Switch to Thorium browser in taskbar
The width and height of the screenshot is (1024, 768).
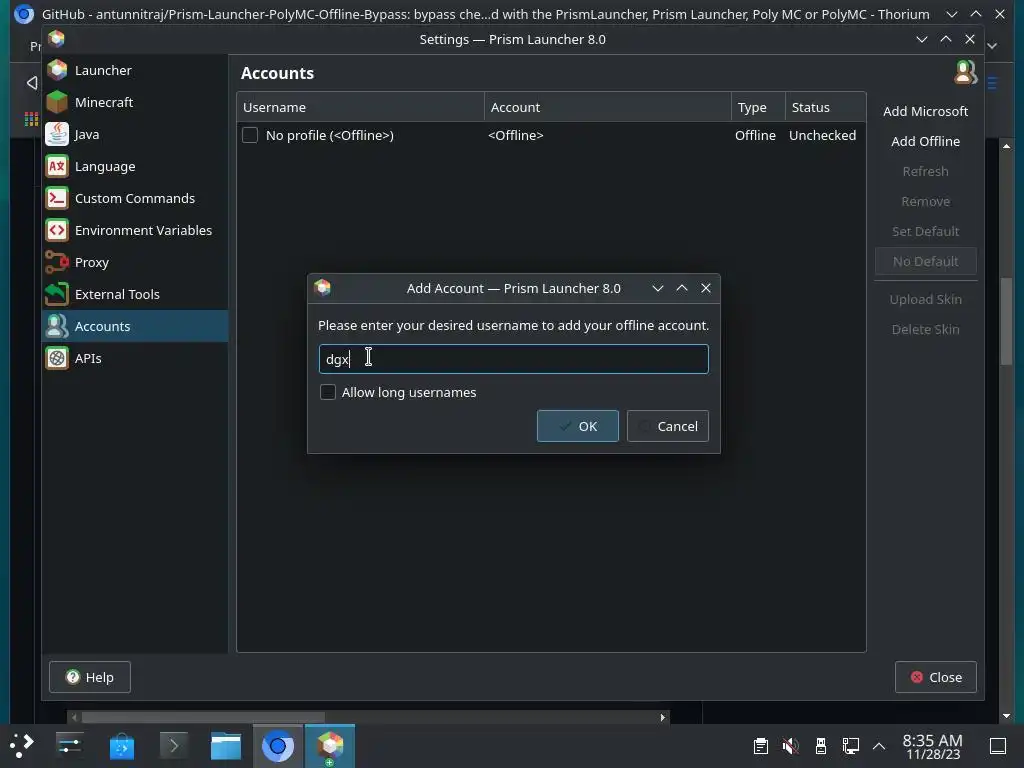click(278, 745)
